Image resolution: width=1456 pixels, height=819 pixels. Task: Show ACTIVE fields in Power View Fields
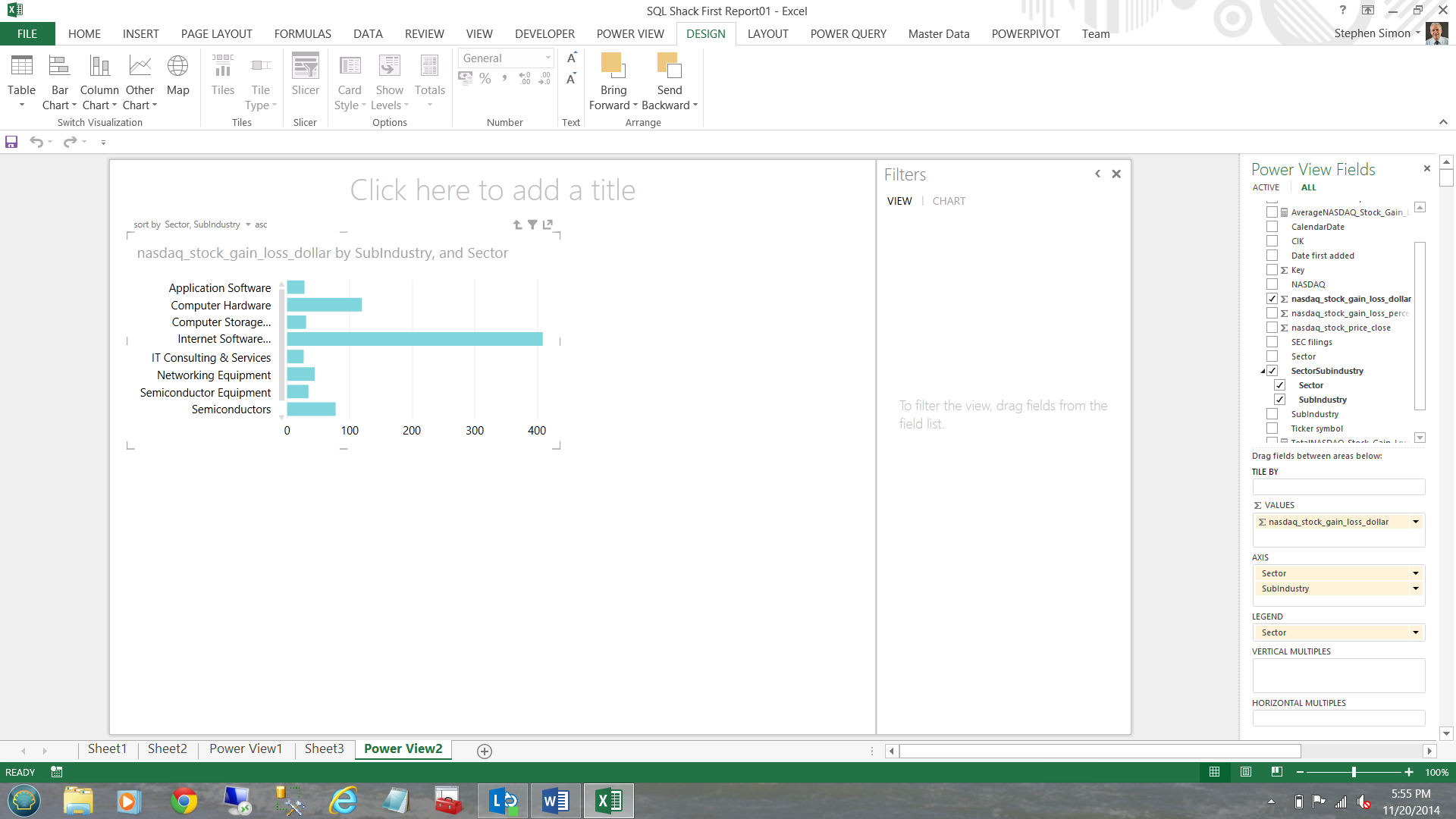(1266, 187)
